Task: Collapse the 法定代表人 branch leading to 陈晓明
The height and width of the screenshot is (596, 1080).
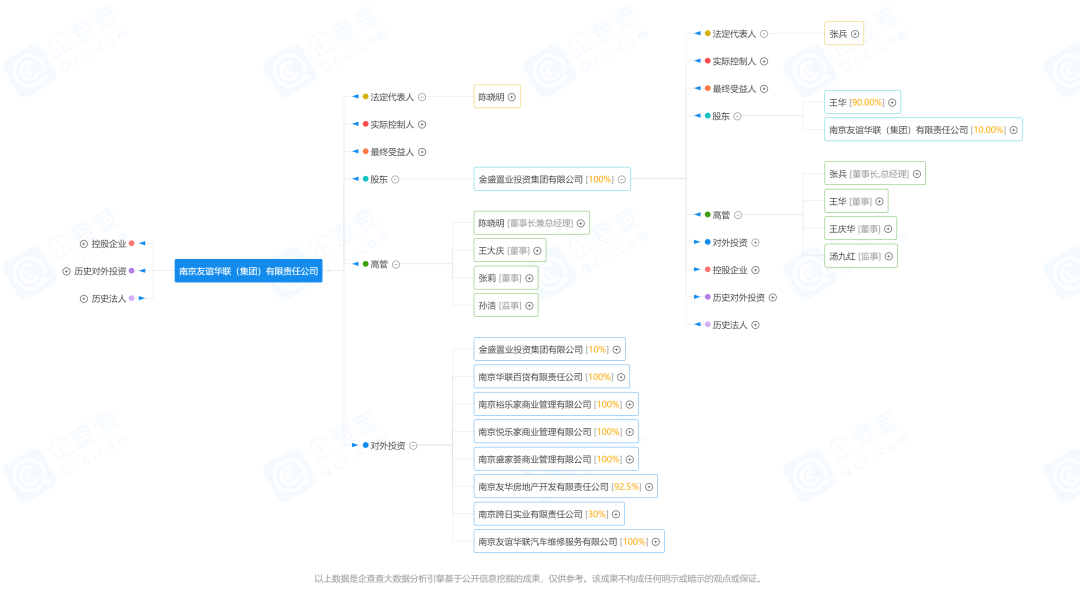Action: 422,97
